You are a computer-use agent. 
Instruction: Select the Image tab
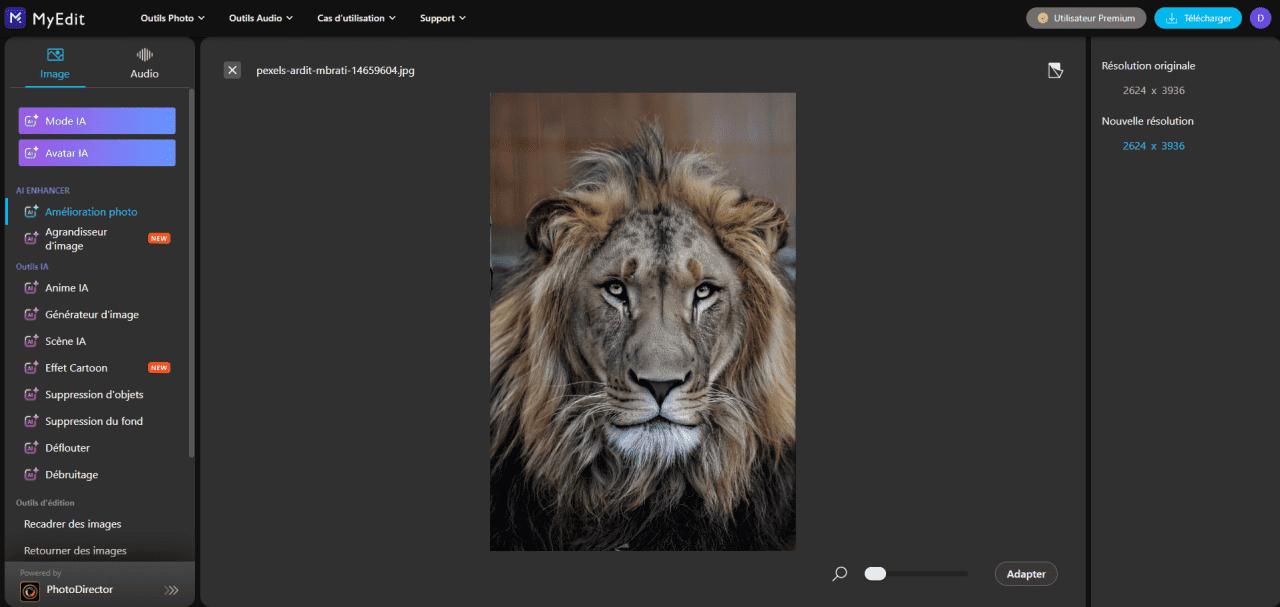point(55,63)
